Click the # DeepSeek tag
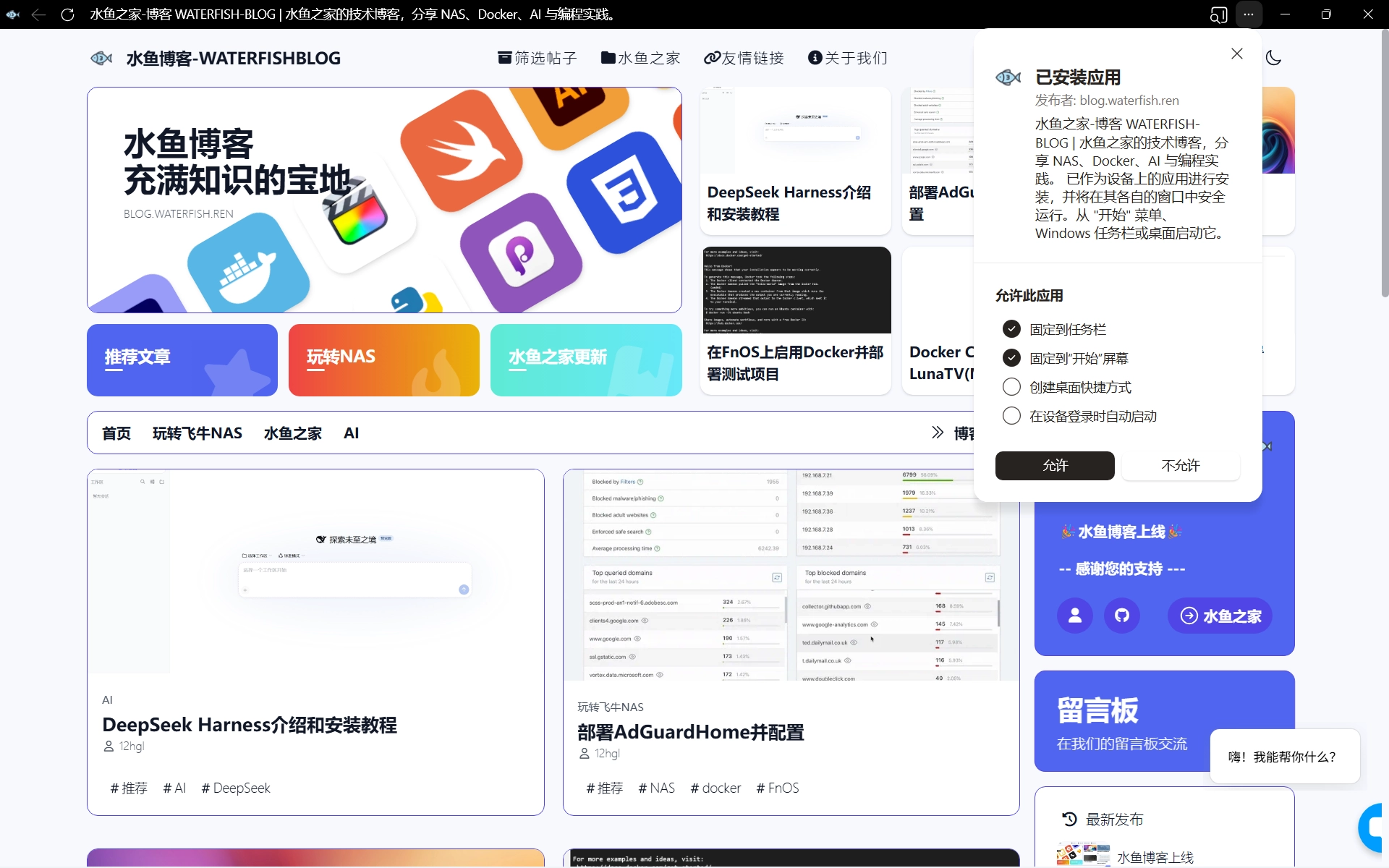This screenshot has width=1389, height=868. (x=236, y=788)
